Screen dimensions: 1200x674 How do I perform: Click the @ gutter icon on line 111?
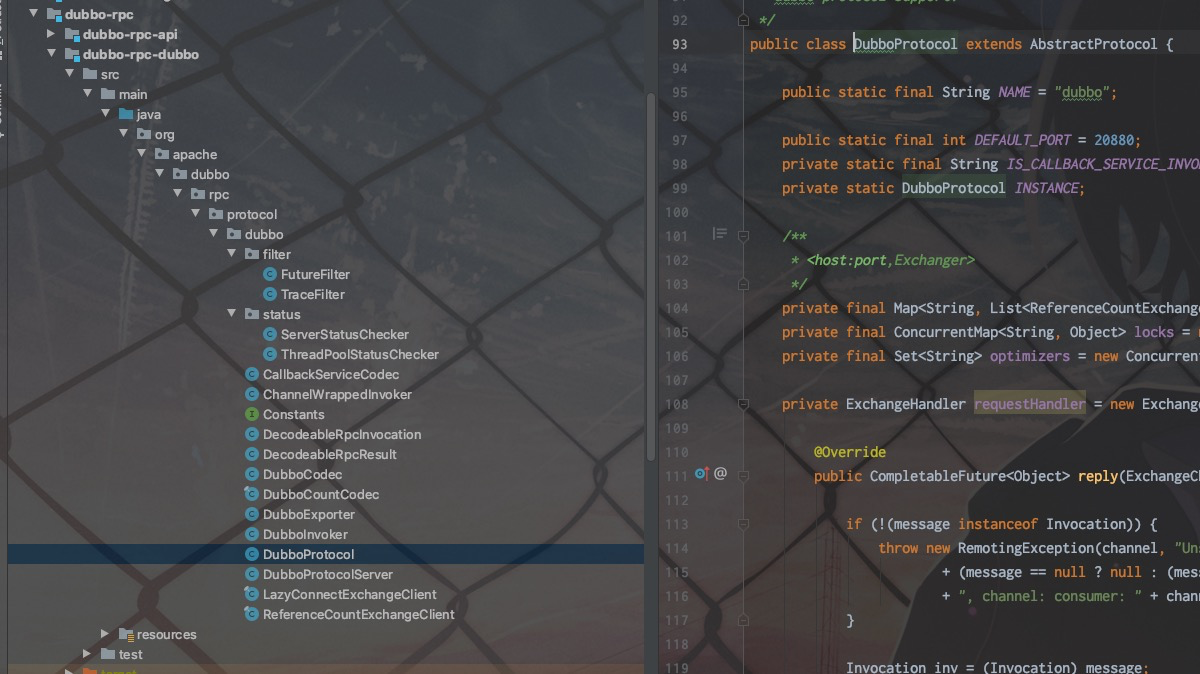720,474
